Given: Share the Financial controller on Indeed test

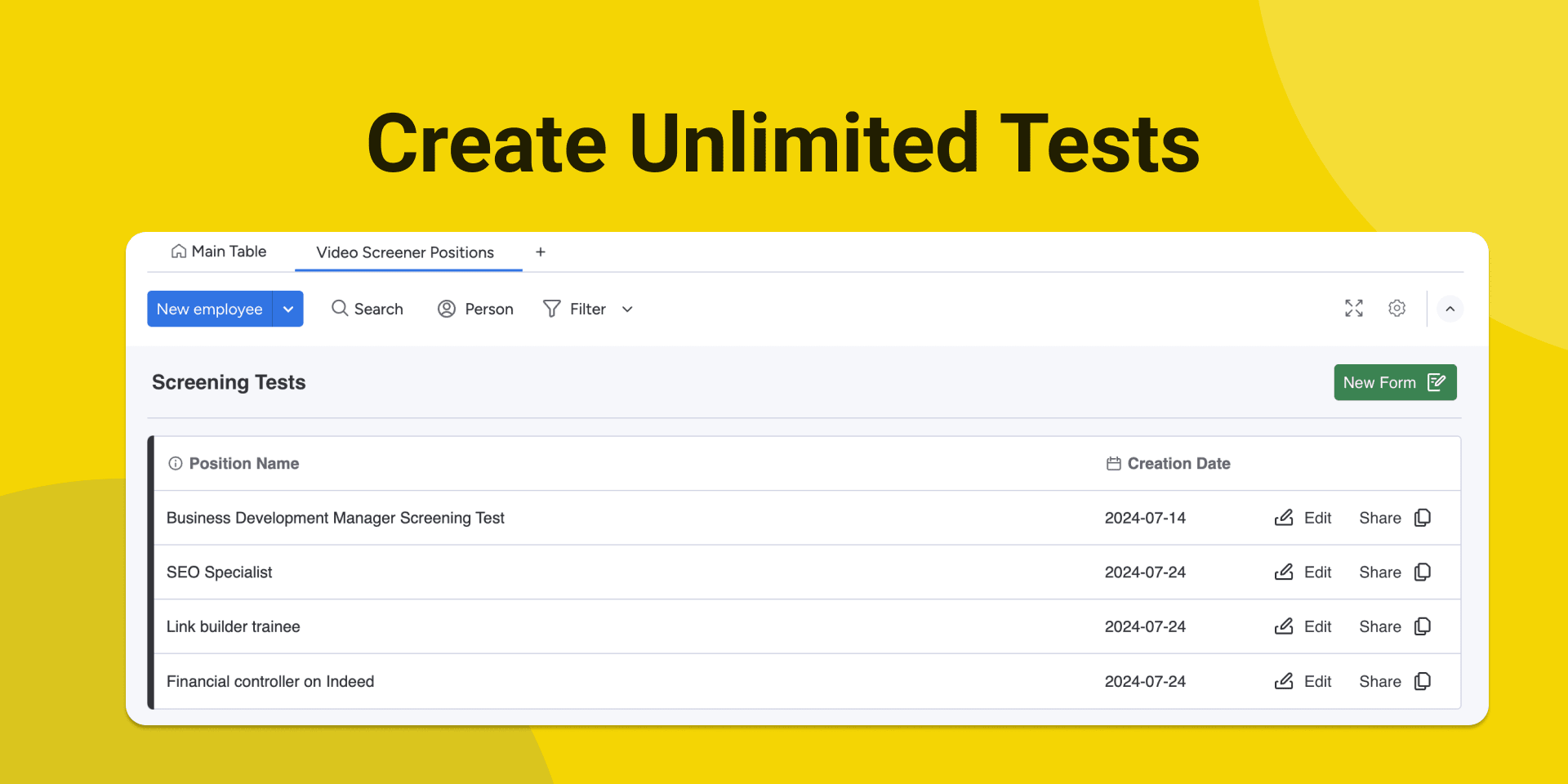Looking at the screenshot, I should click(1395, 681).
